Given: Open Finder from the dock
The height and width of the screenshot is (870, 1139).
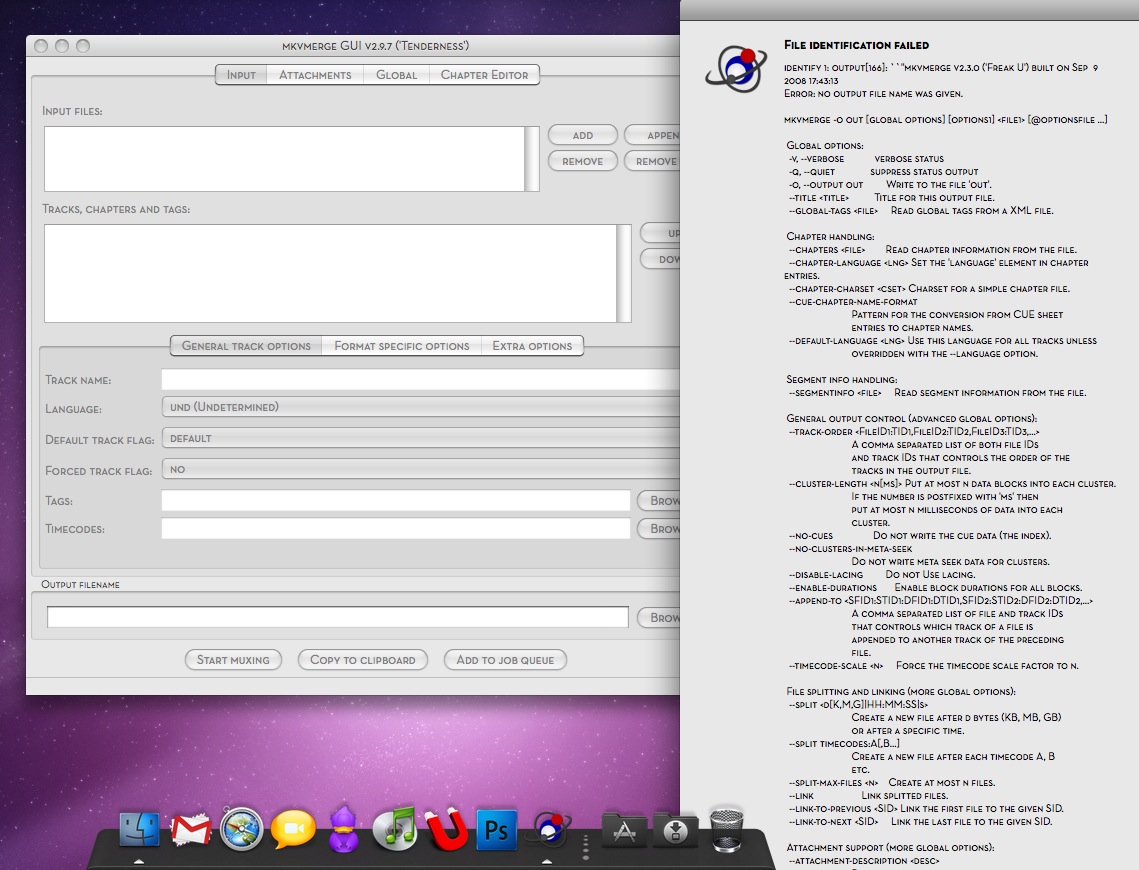Looking at the screenshot, I should click(139, 829).
